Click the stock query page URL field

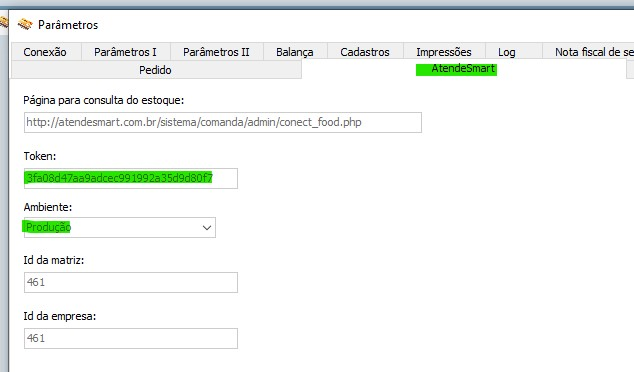(x=223, y=122)
